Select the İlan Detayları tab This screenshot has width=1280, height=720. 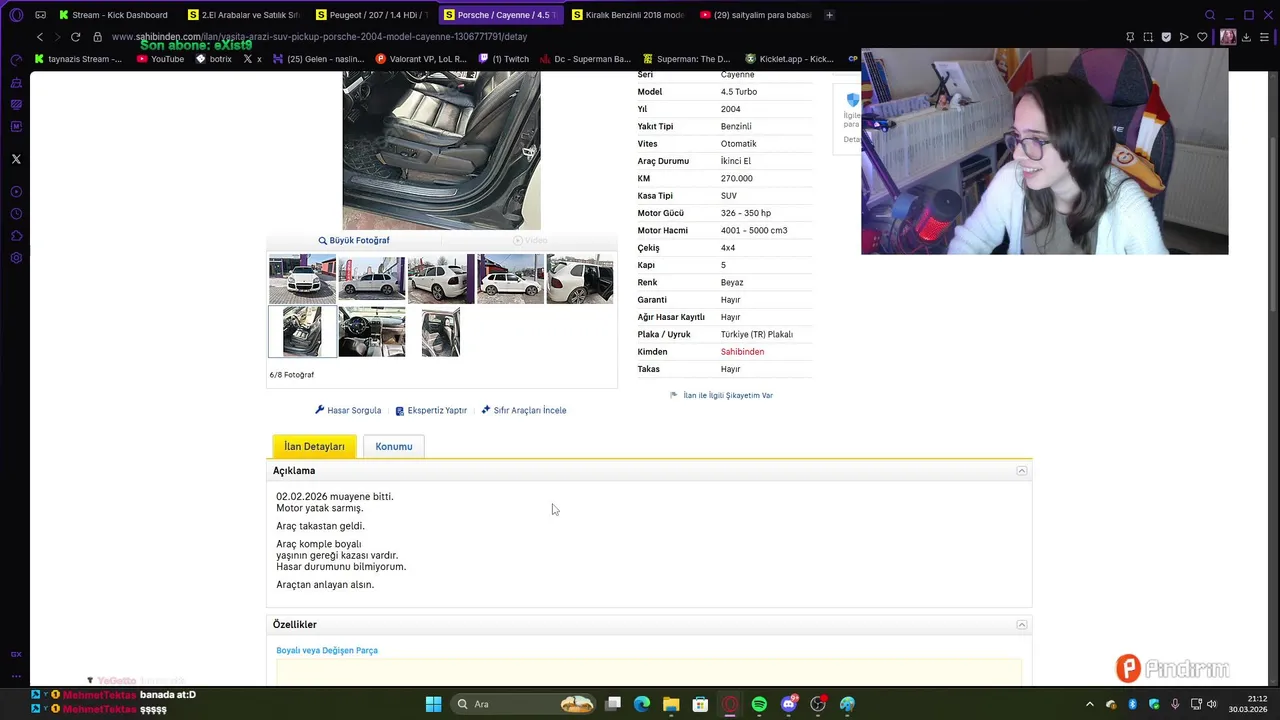point(314,447)
